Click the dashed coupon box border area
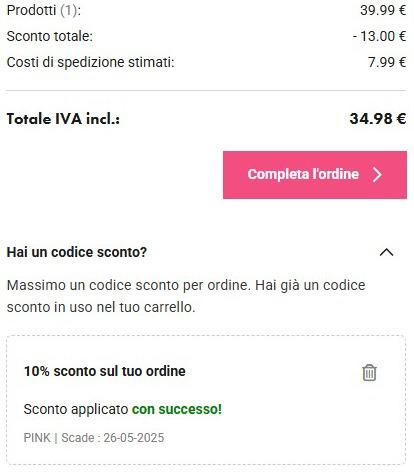This screenshot has height=473, width=414. coord(206,400)
